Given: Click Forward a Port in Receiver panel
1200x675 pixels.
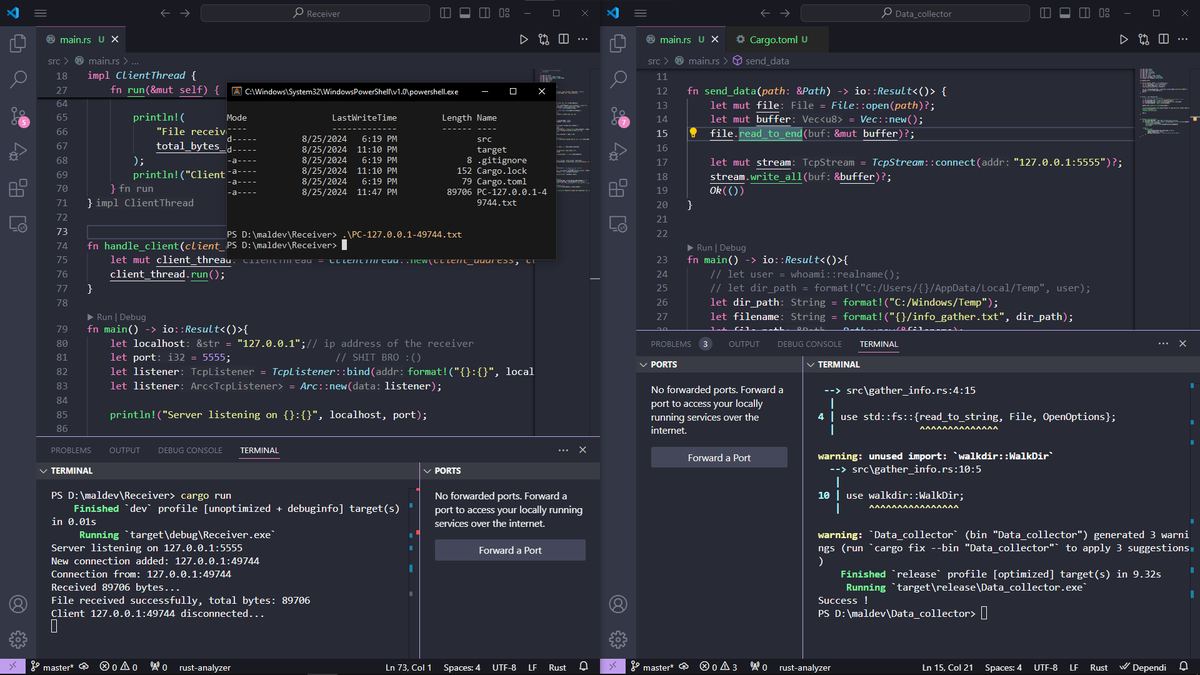Looking at the screenshot, I should [510, 550].
